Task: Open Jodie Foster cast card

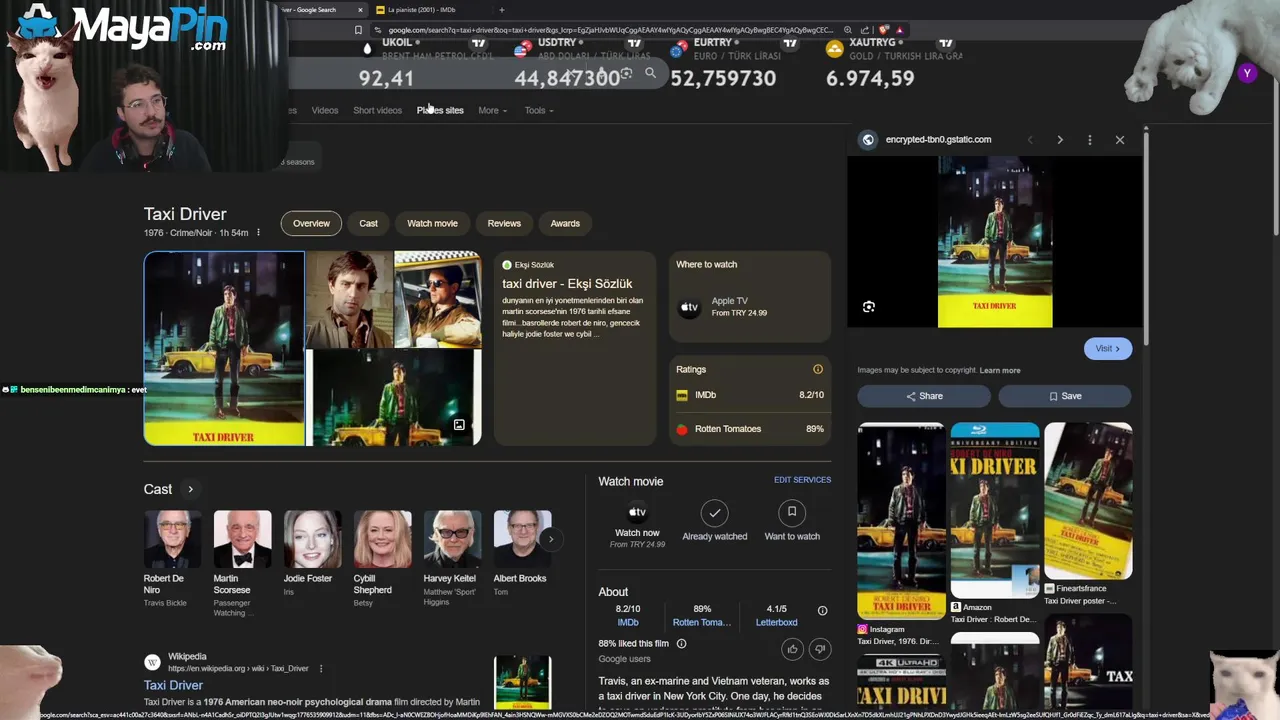Action: point(312,553)
